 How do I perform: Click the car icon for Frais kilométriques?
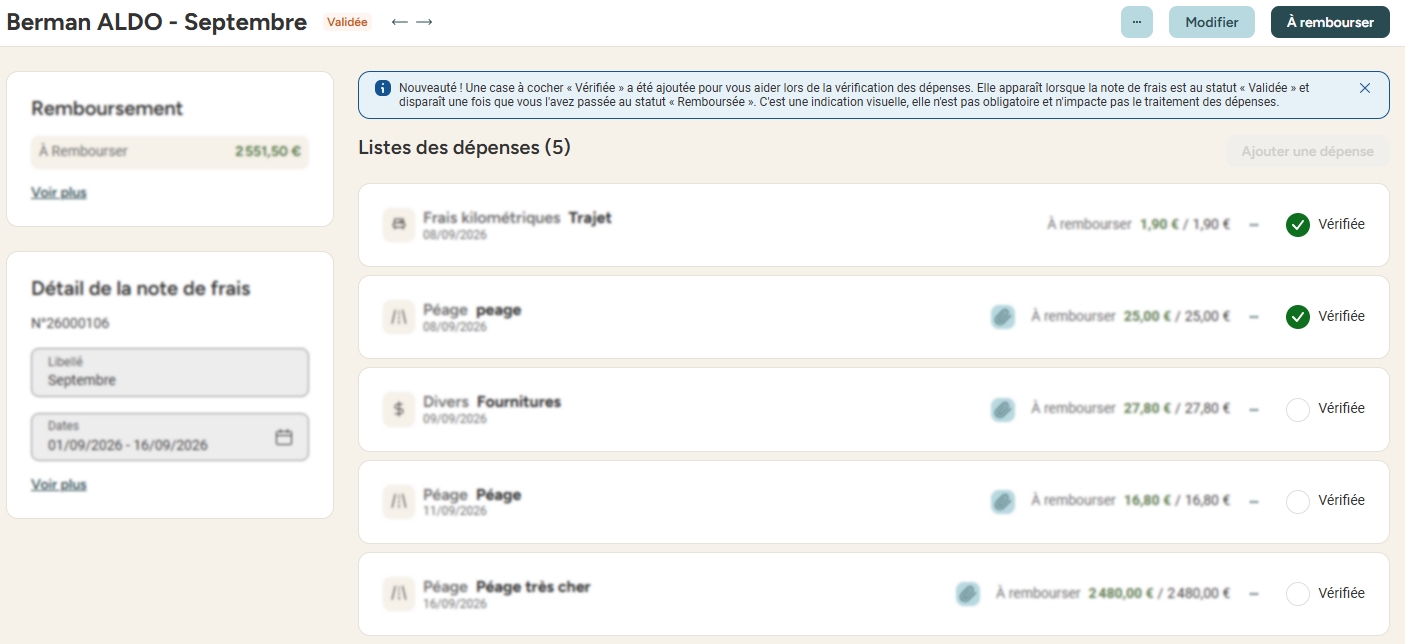(399, 225)
